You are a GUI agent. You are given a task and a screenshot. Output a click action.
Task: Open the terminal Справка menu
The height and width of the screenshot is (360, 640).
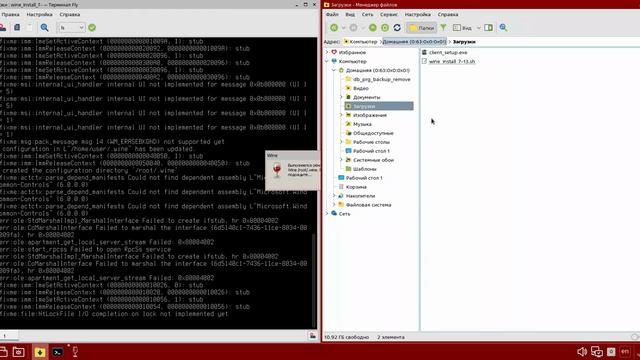[70, 14]
